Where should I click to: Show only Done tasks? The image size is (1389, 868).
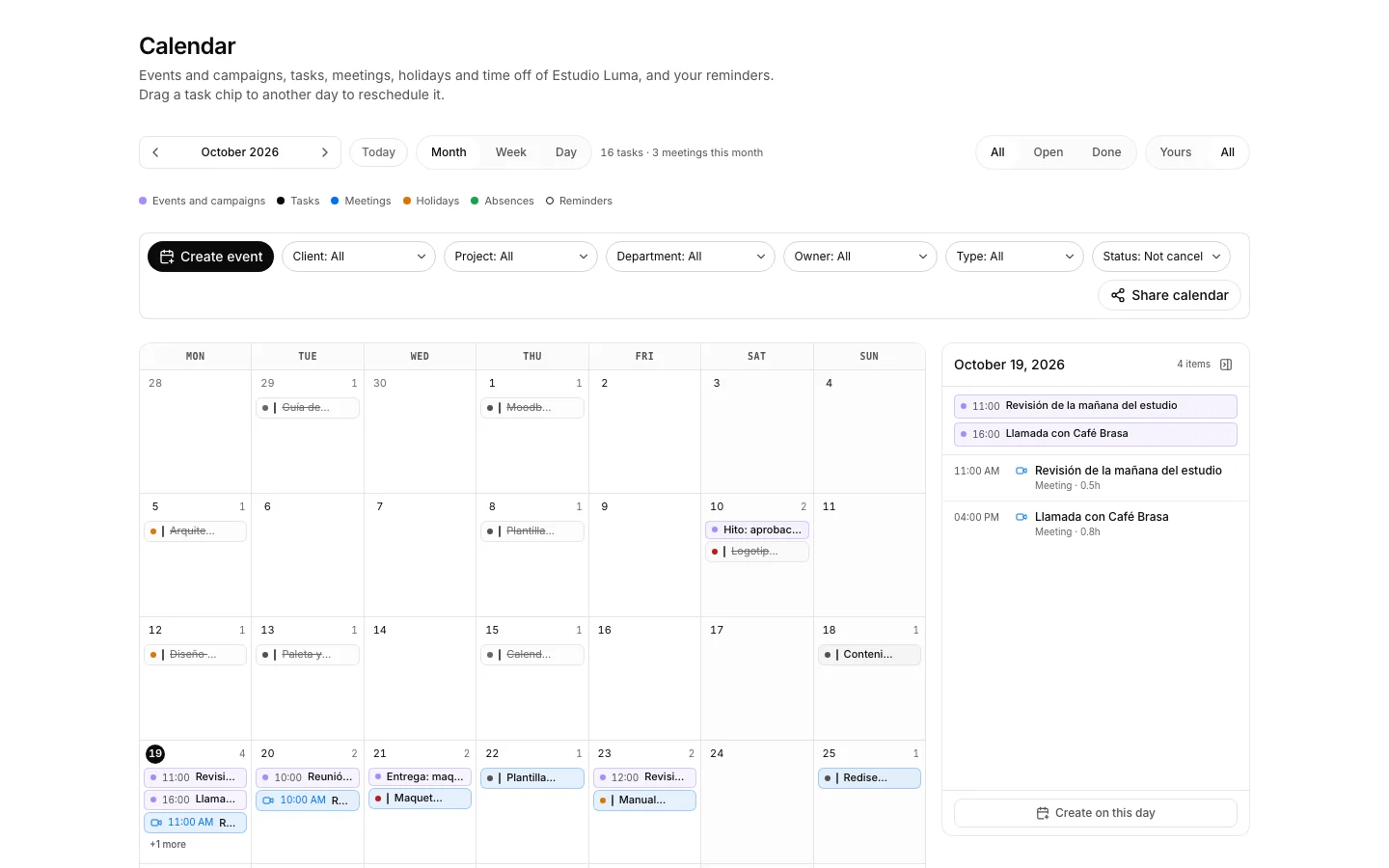coord(1106,152)
